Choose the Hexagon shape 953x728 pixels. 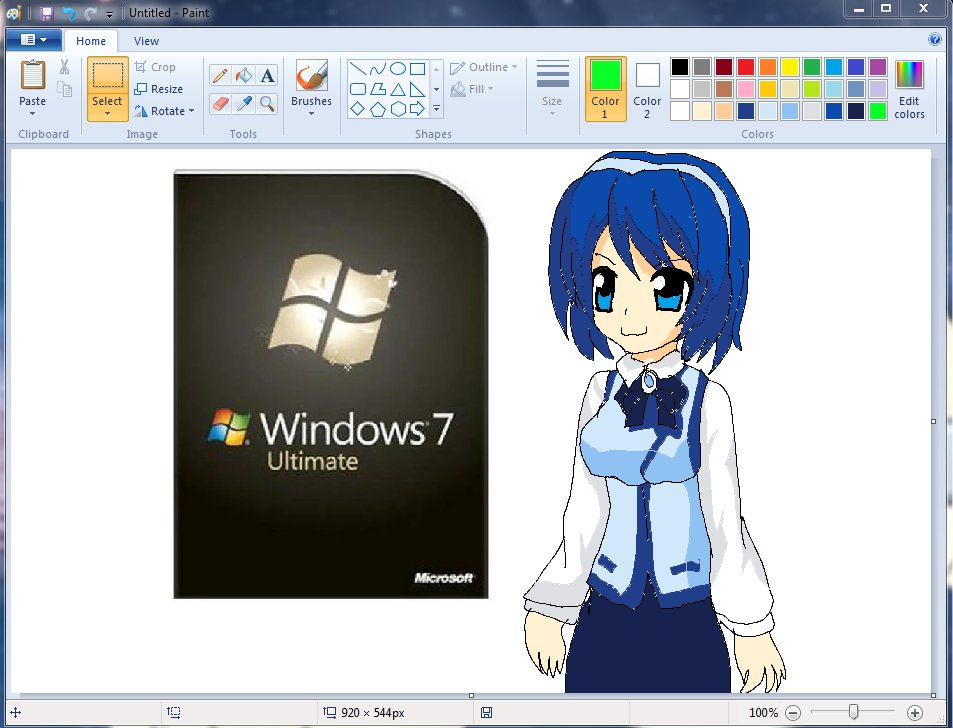coord(397,109)
